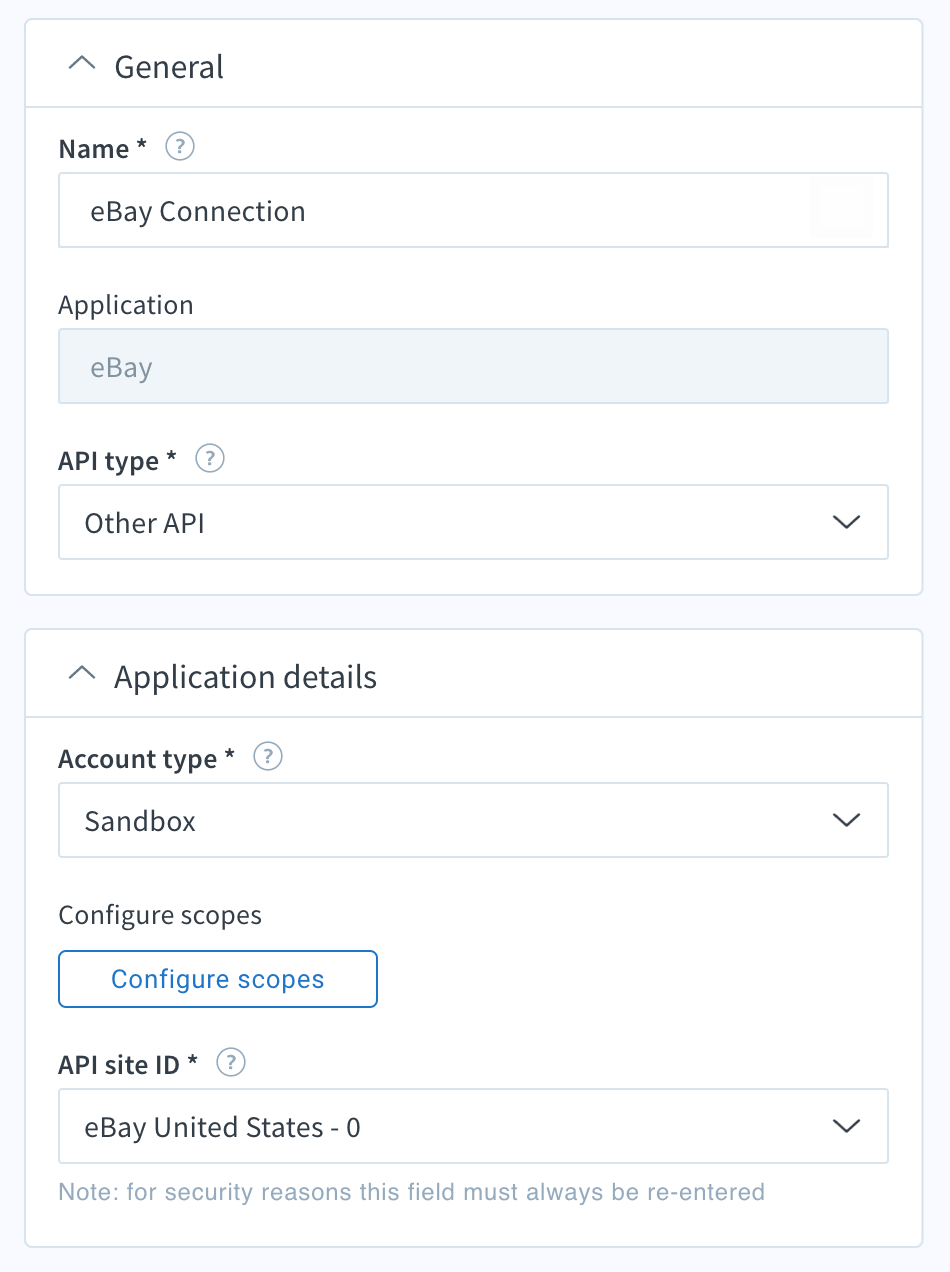Click the chevron arrow in the Sandbox field
This screenshot has width=950, height=1272.
pyautogui.click(x=846, y=820)
